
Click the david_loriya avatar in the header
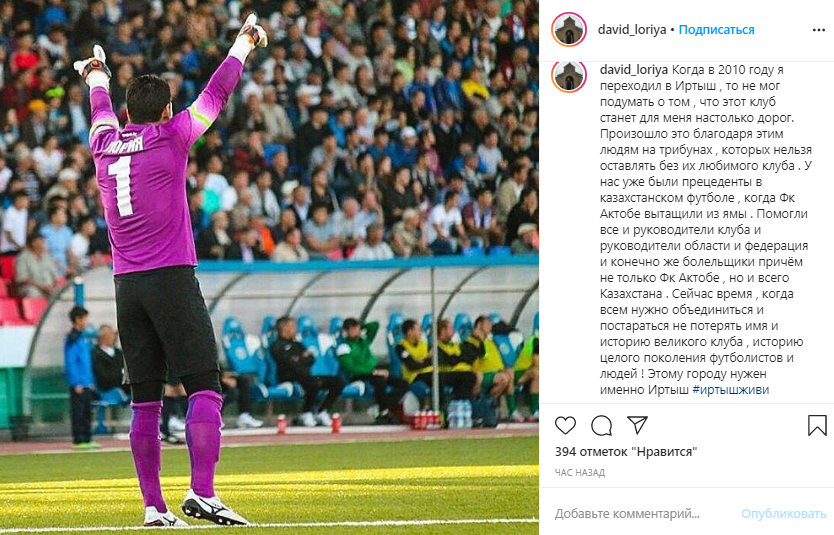pos(569,29)
